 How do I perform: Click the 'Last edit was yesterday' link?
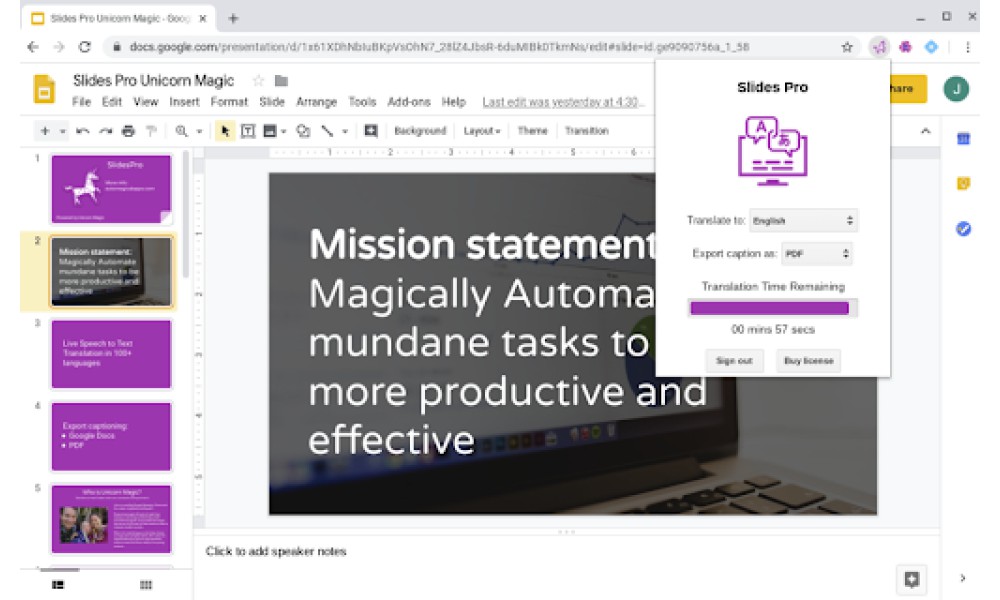[563, 102]
